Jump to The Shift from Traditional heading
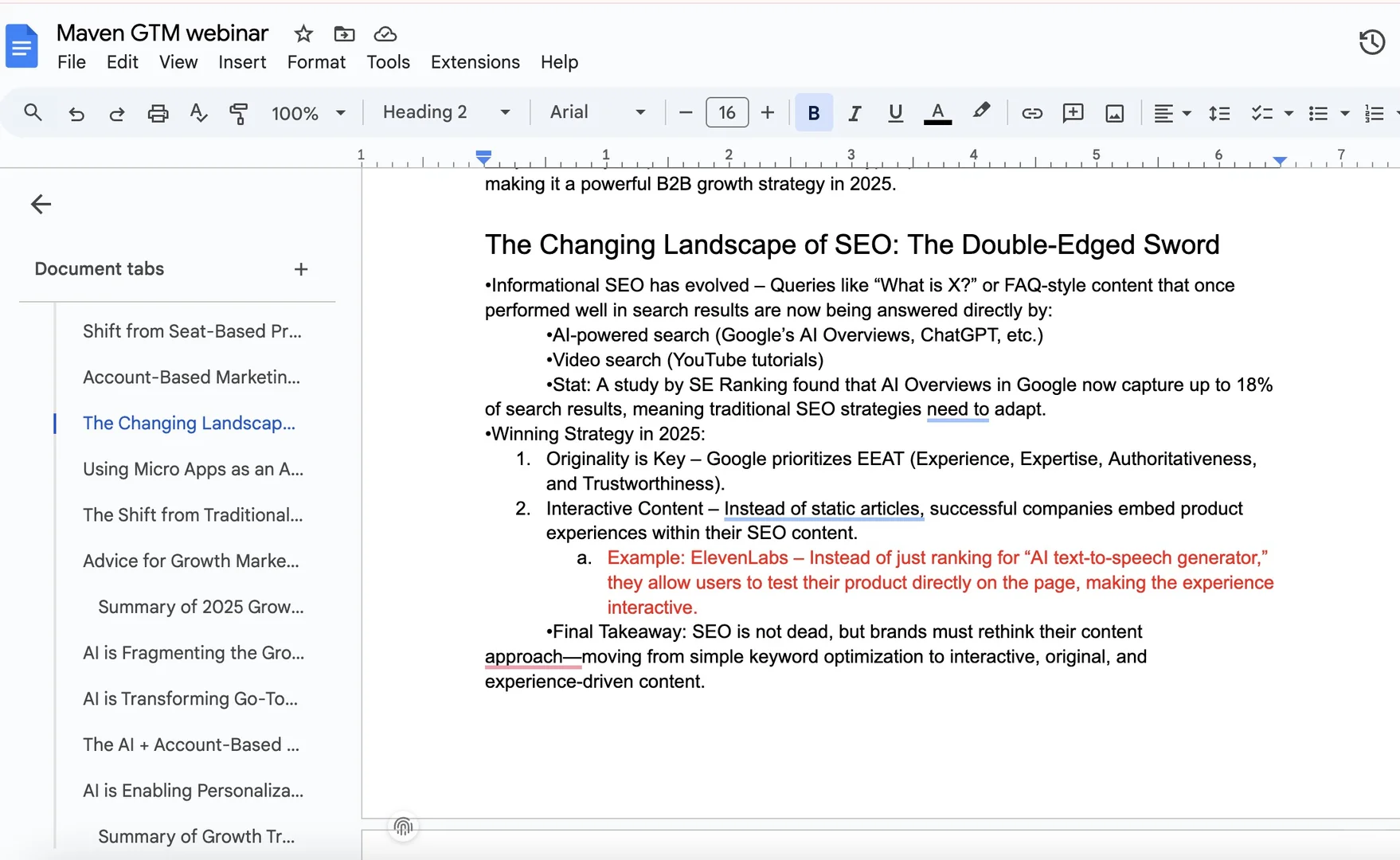The image size is (1400, 860). click(x=194, y=515)
